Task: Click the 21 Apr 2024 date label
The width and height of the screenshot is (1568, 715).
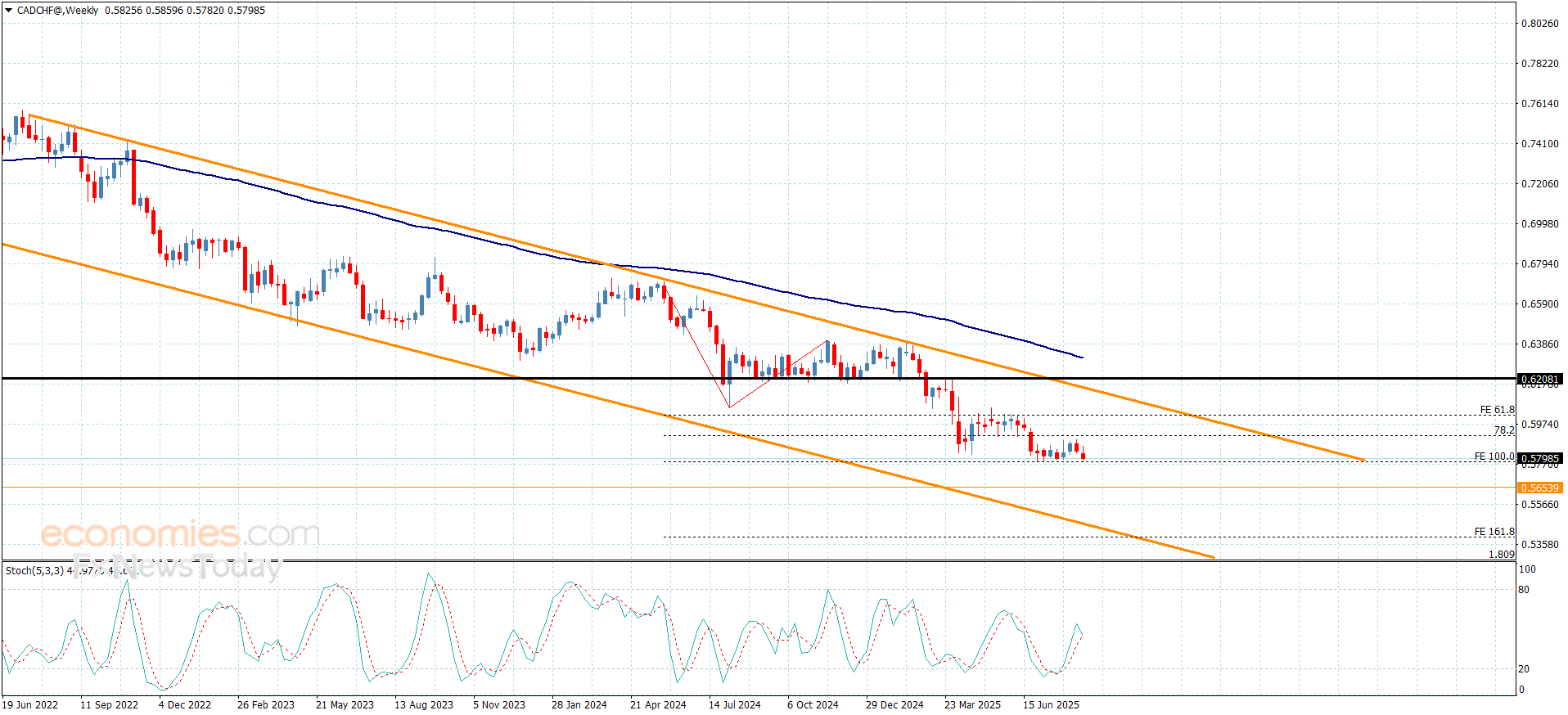Action: pyautogui.click(x=658, y=705)
